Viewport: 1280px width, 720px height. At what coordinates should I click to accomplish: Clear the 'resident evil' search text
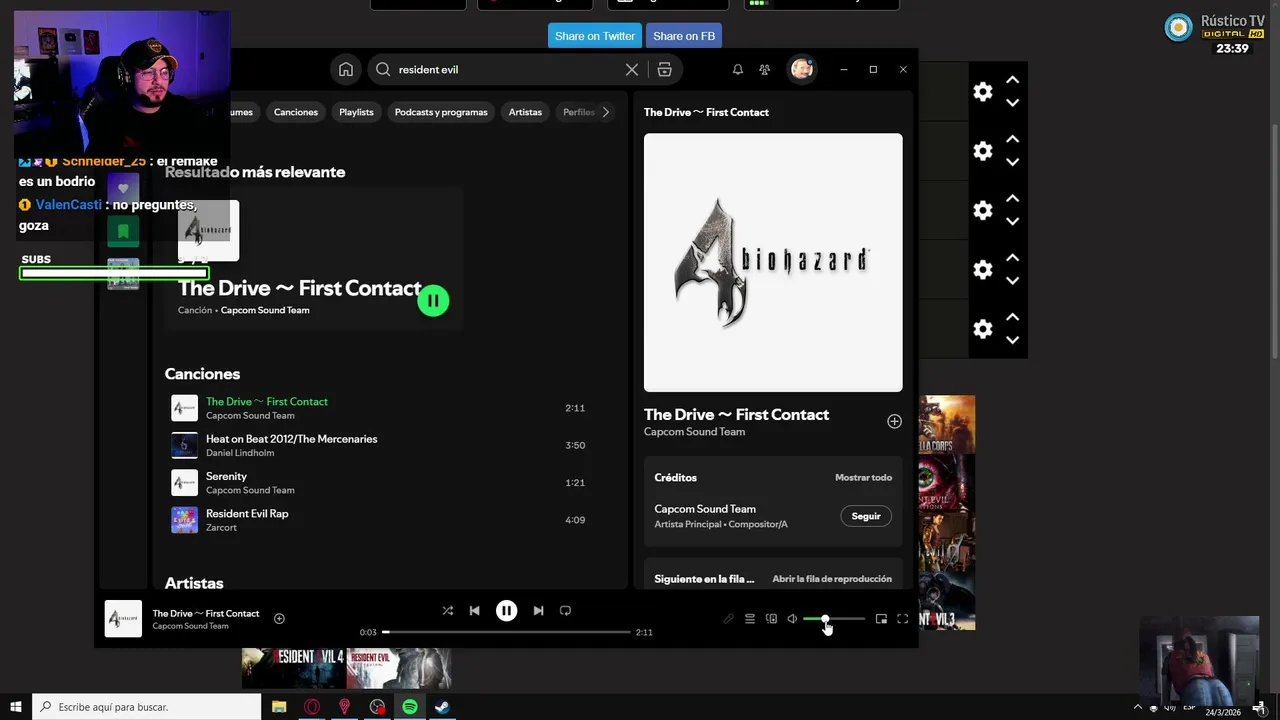click(632, 69)
